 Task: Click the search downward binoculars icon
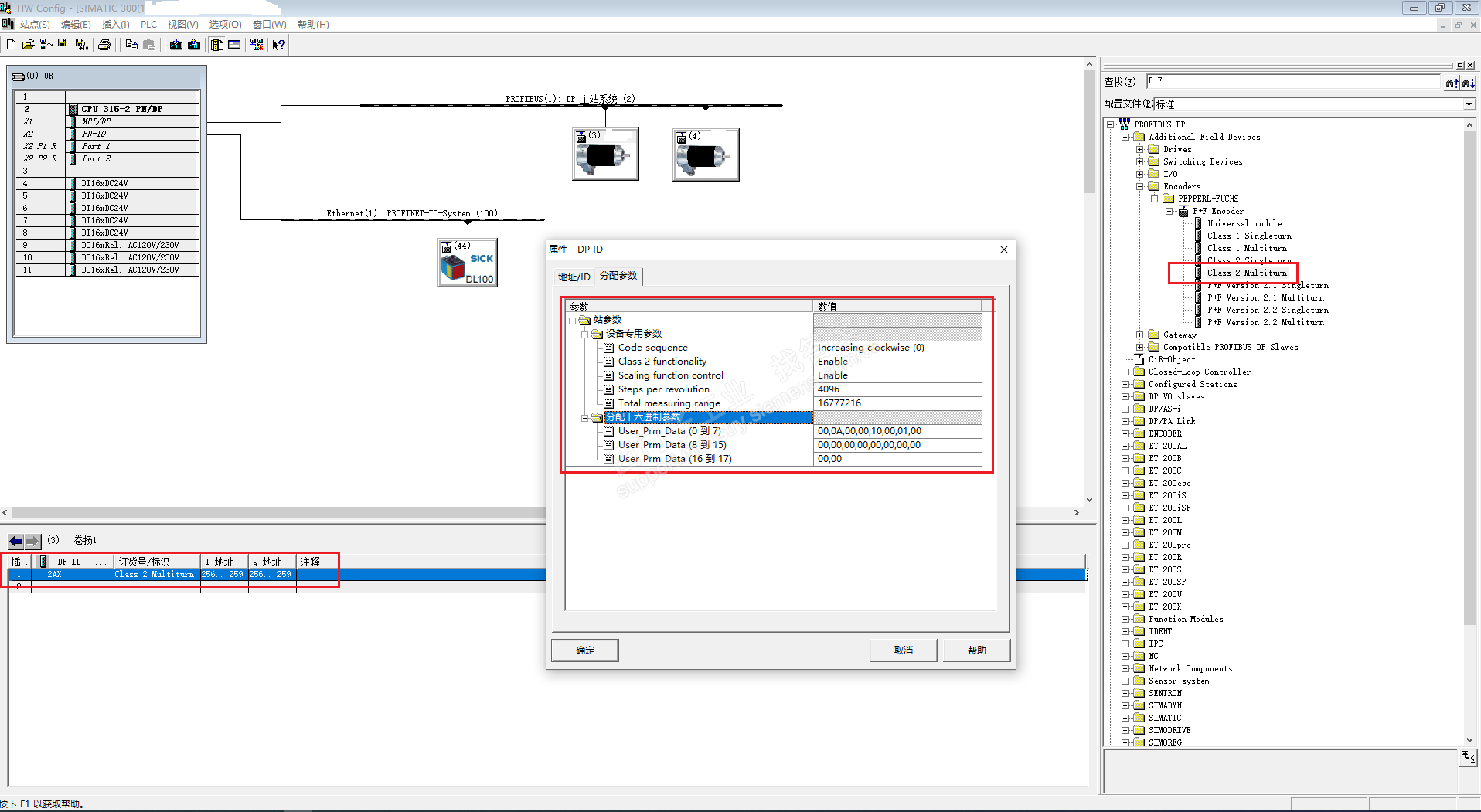pyautogui.click(x=1468, y=83)
